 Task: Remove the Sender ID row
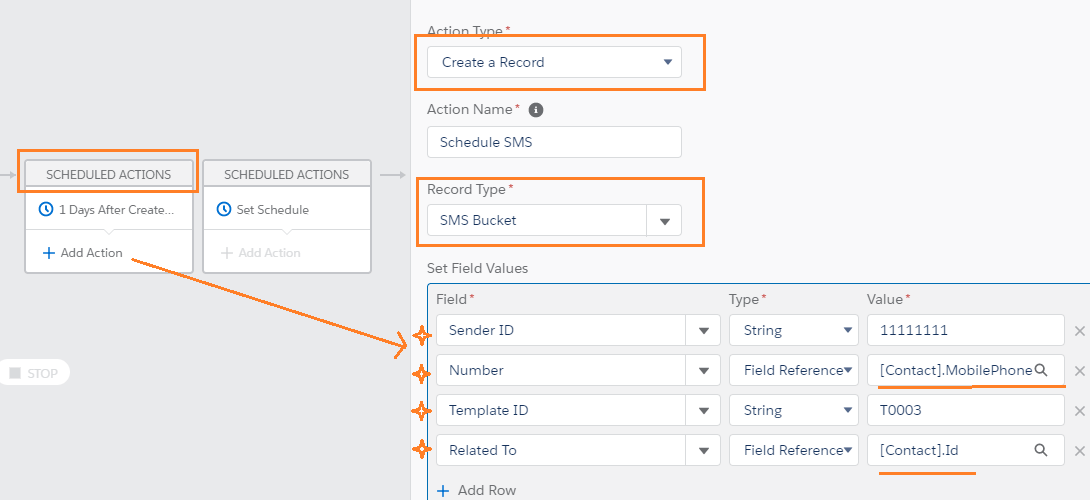(x=1079, y=331)
